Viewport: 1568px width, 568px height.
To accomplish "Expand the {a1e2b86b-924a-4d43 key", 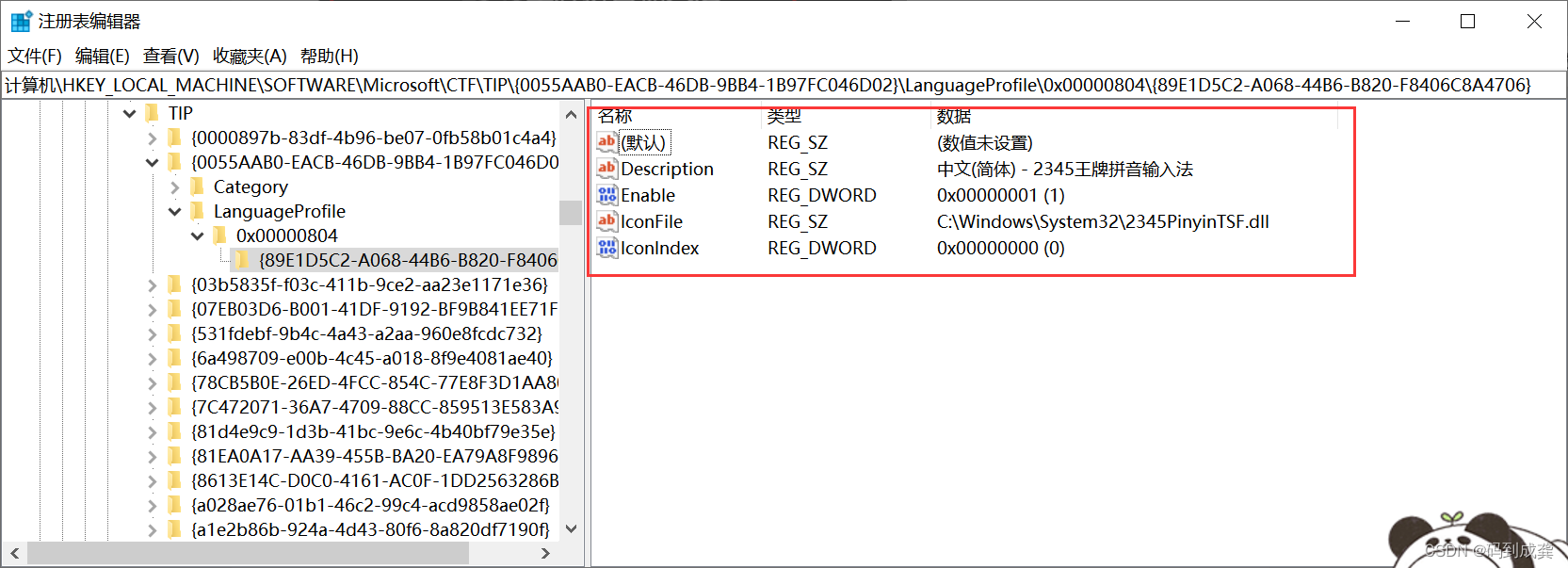I will coord(153,530).
